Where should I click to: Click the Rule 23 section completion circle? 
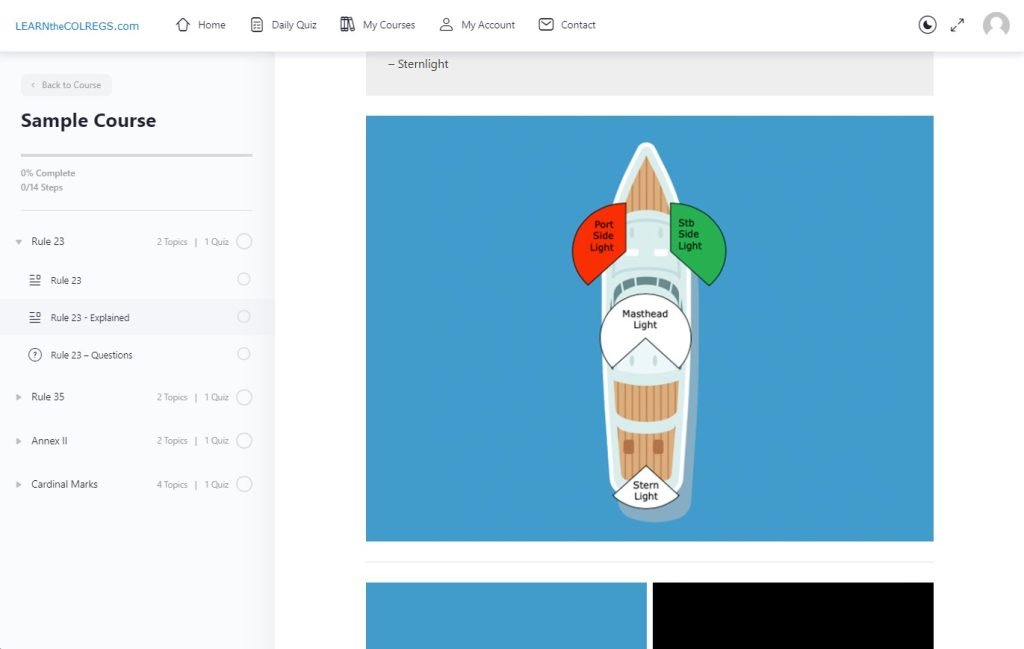point(244,241)
